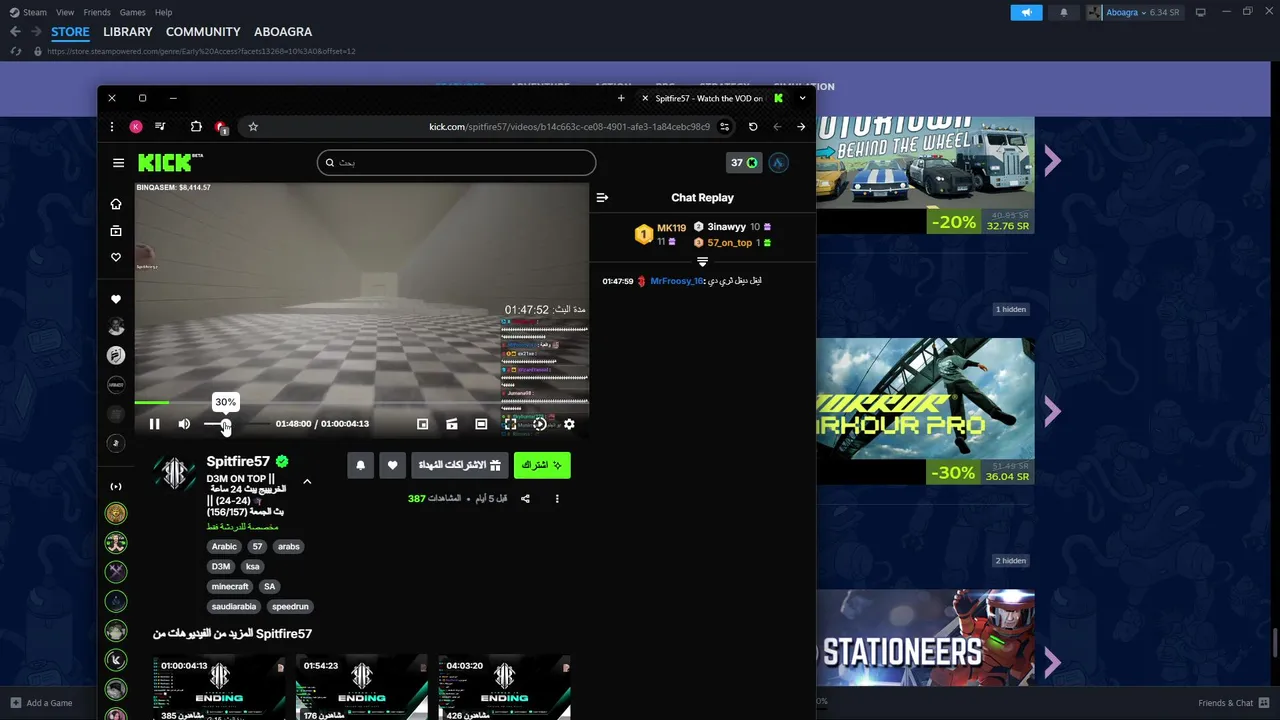Click 57_on_top in the leaderboard

coord(729,243)
